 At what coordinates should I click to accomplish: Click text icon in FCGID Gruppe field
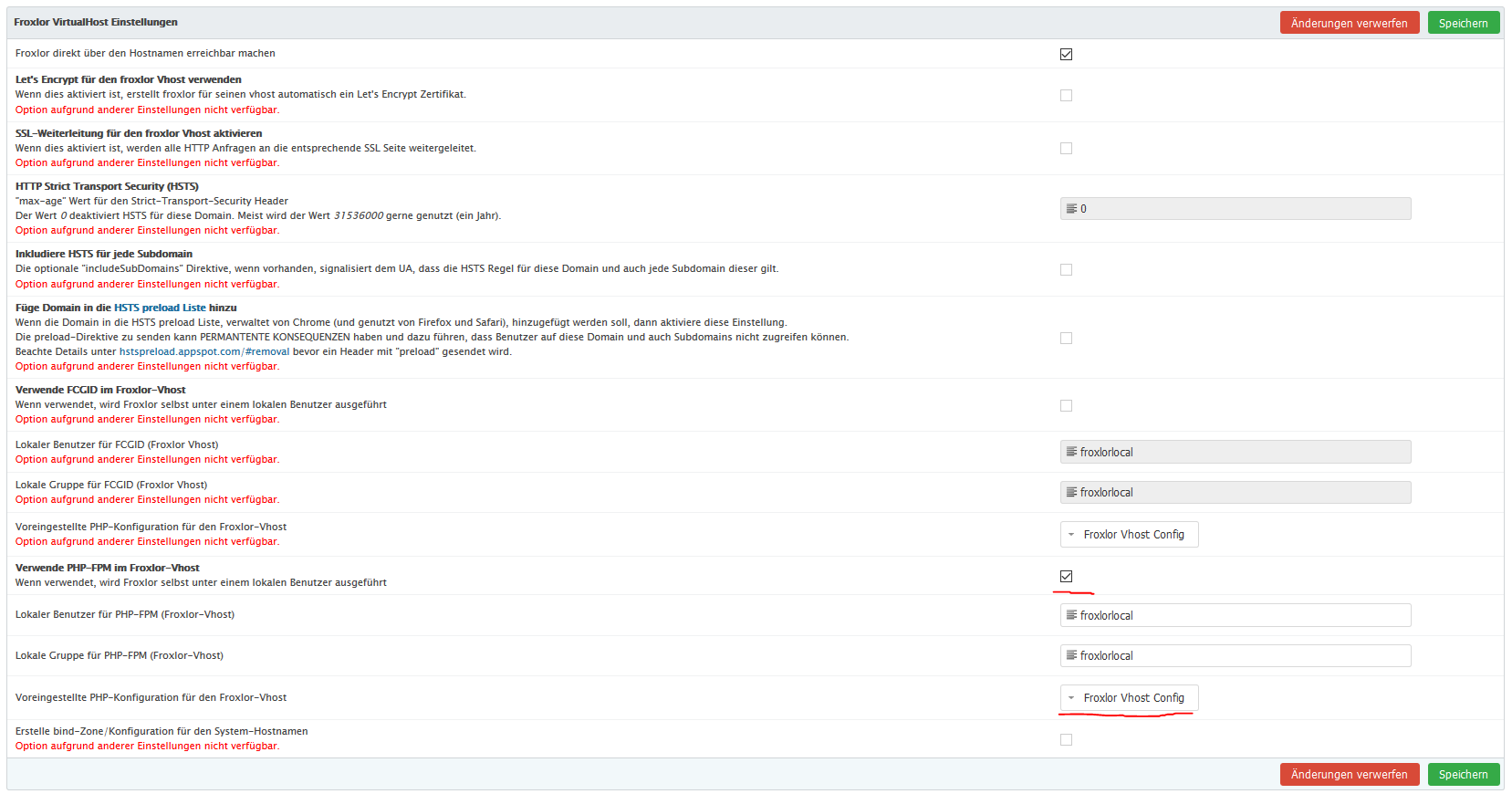(x=1071, y=492)
